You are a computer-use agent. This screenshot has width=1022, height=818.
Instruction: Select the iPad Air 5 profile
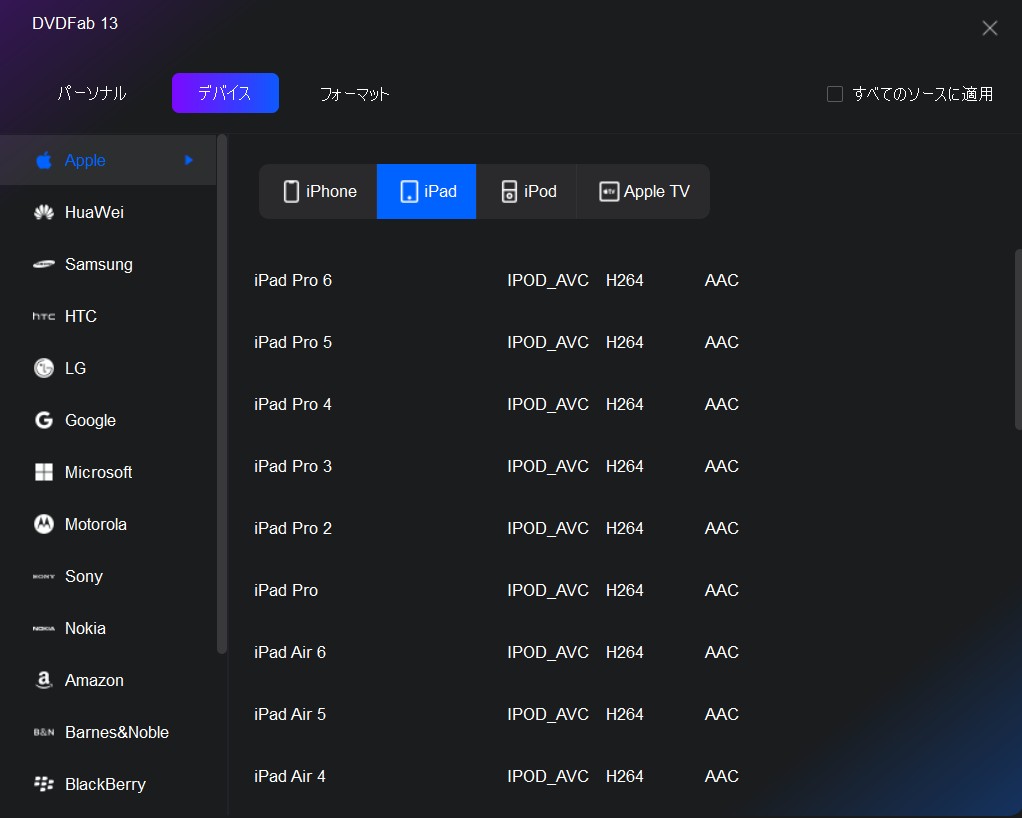tap(290, 714)
